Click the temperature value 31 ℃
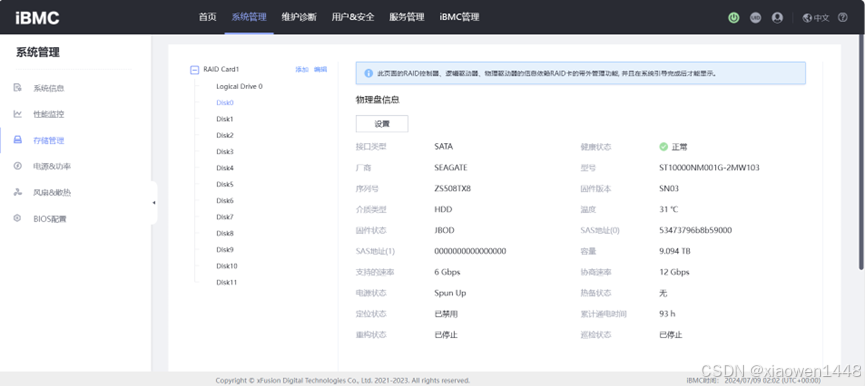Screen dimensions: 865x386 click(x=669, y=210)
